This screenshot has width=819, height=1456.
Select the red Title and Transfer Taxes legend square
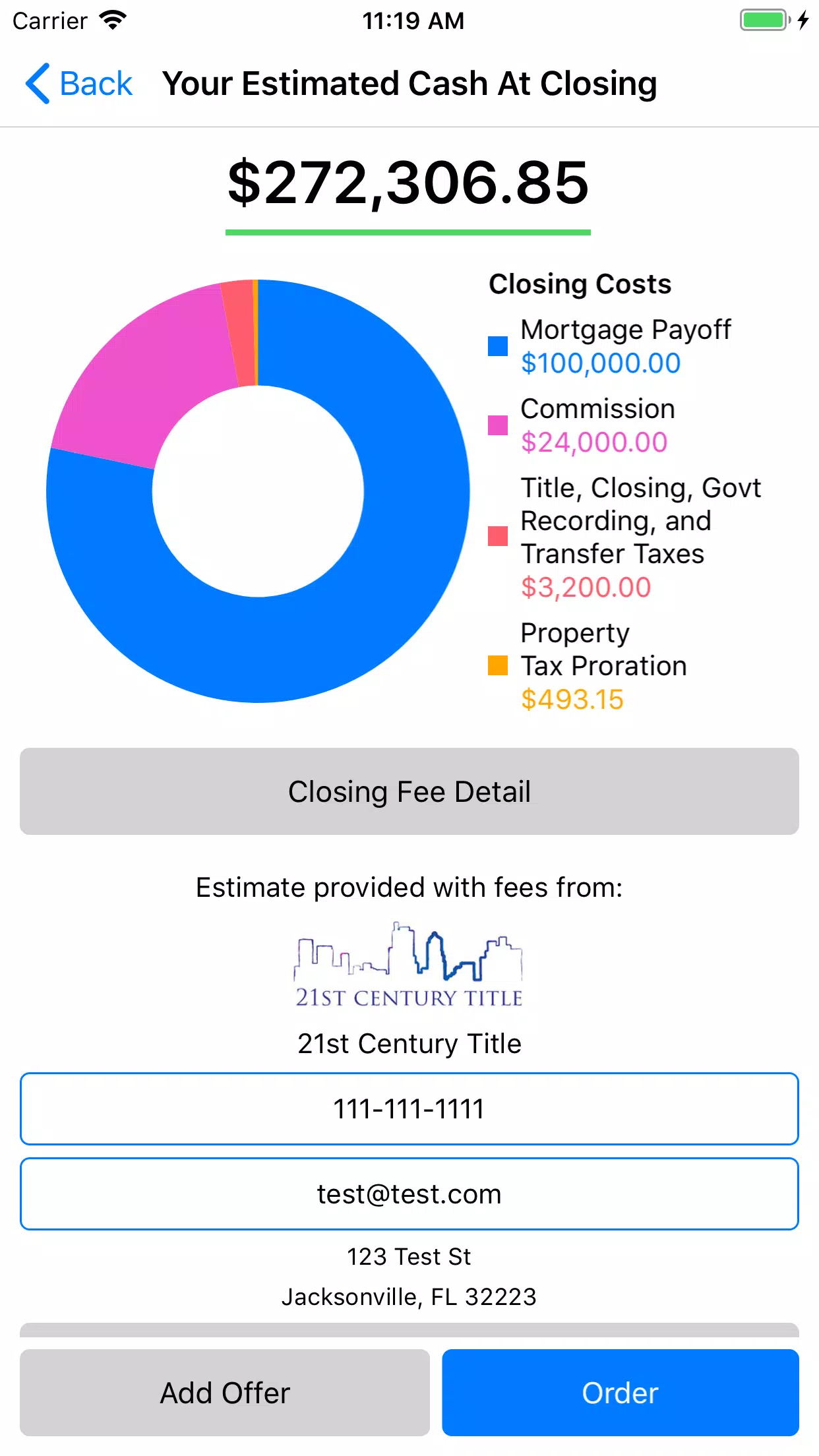[498, 536]
